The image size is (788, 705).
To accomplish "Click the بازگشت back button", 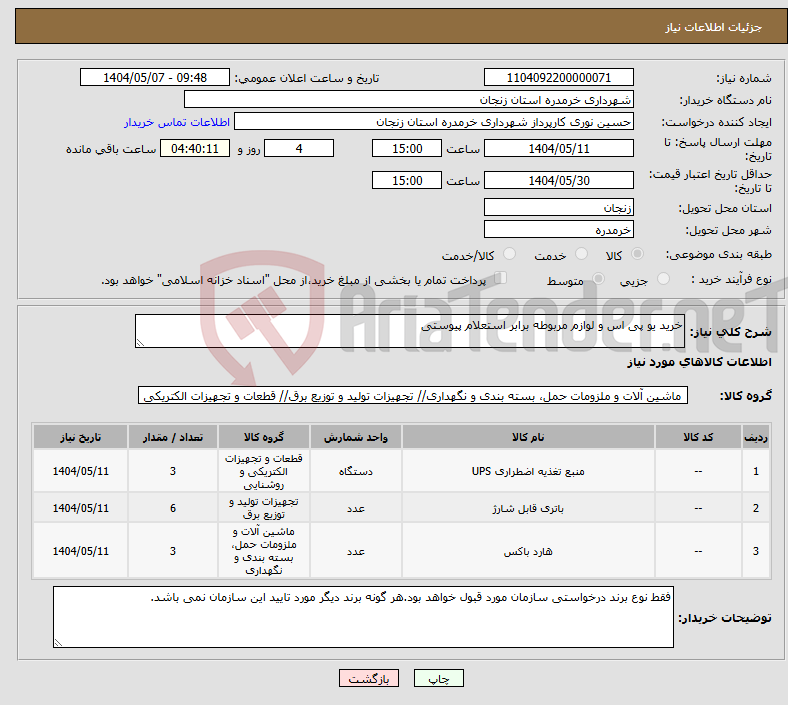I will pyautogui.click(x=369, y=678).
